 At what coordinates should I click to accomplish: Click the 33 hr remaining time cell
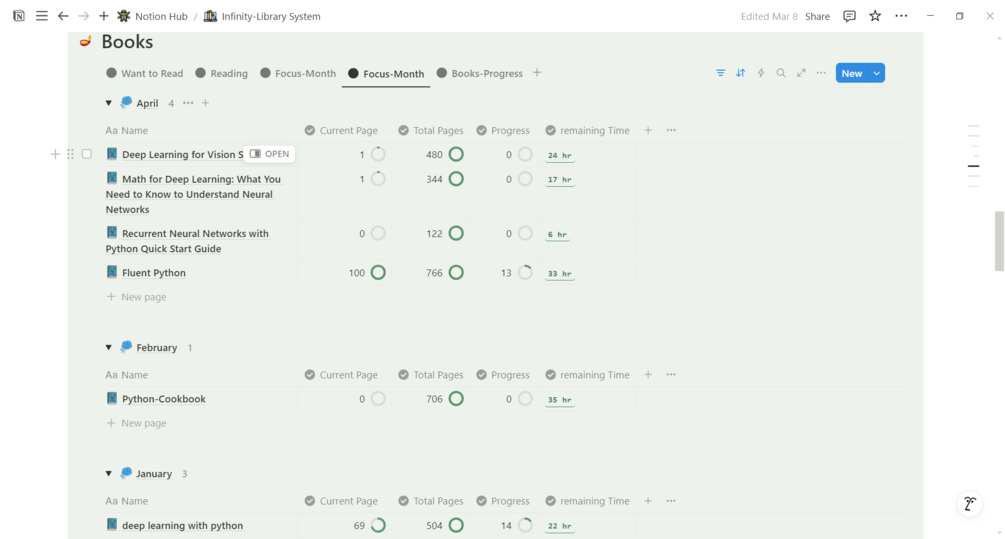560,274
